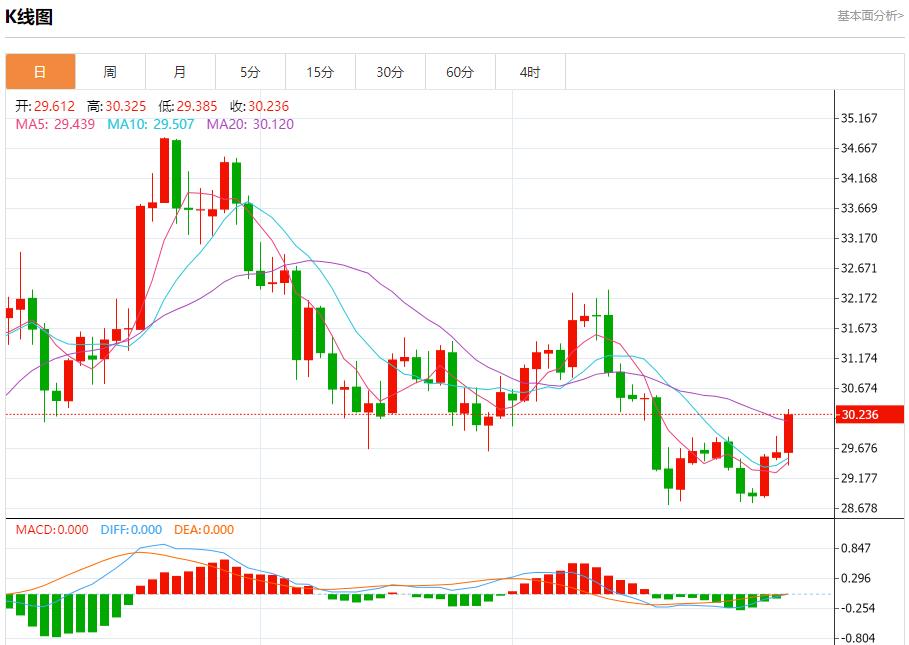
Task: Open the 月 monthly chart tab
Action: pos(180,72)
